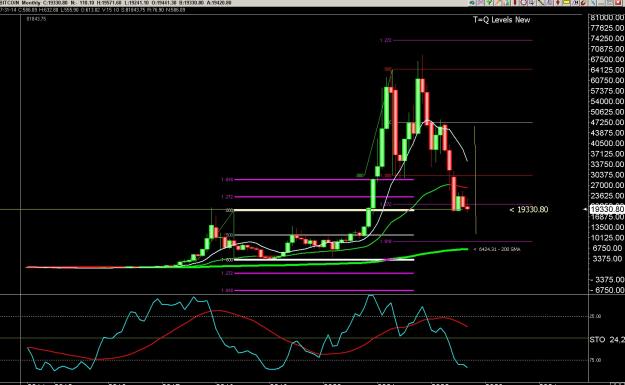The height and width of the screenshot is (385, 625).
Task: Click the '< 19330.80' current price annotation
Action: pos(529,209)
